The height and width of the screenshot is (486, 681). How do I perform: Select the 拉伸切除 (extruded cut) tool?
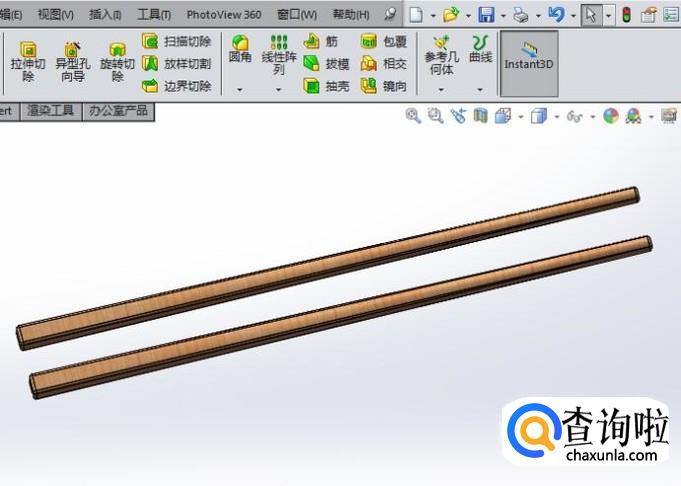[x=28, y=61]
